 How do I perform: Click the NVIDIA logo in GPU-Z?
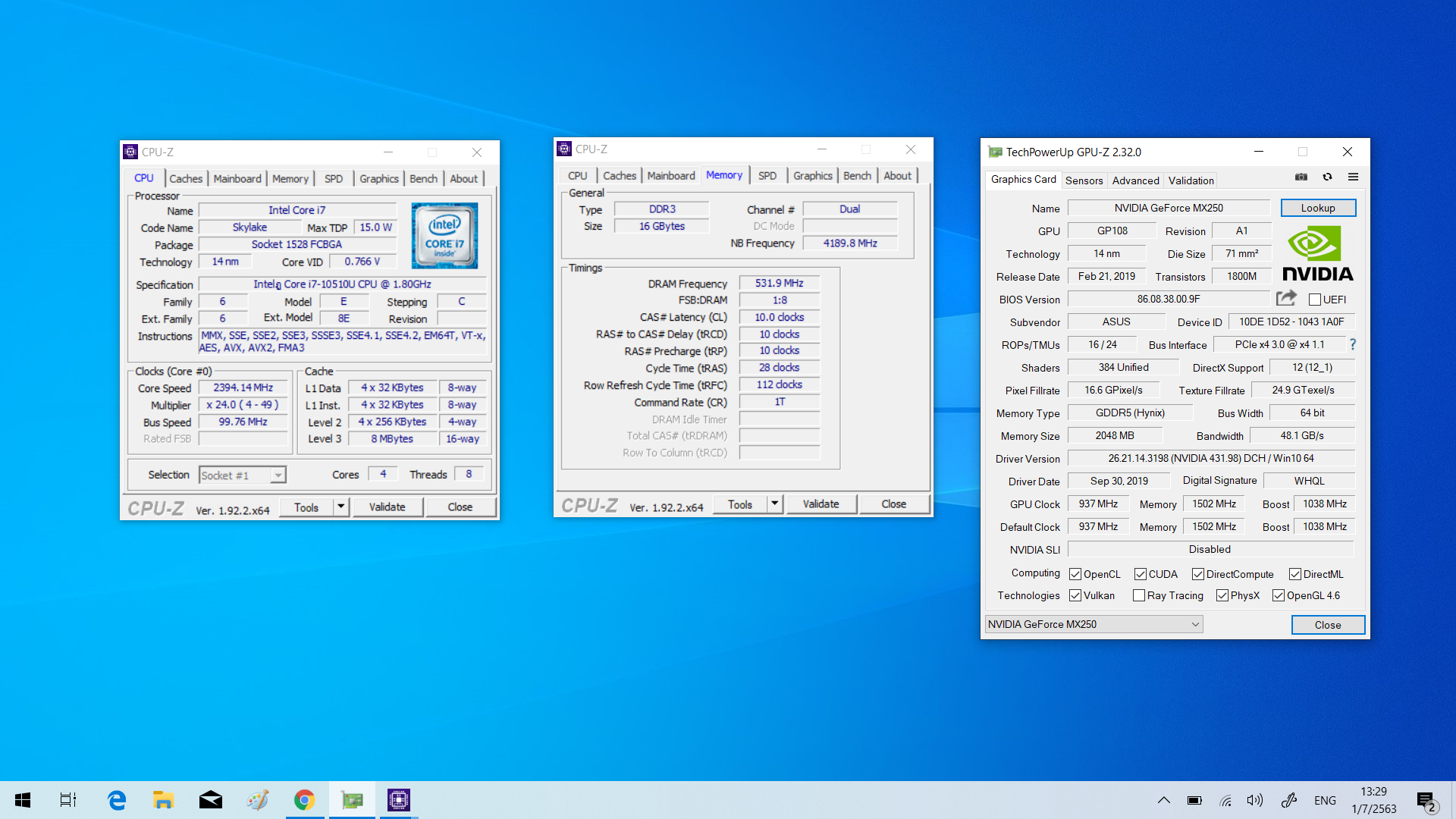click(1317, 254)
